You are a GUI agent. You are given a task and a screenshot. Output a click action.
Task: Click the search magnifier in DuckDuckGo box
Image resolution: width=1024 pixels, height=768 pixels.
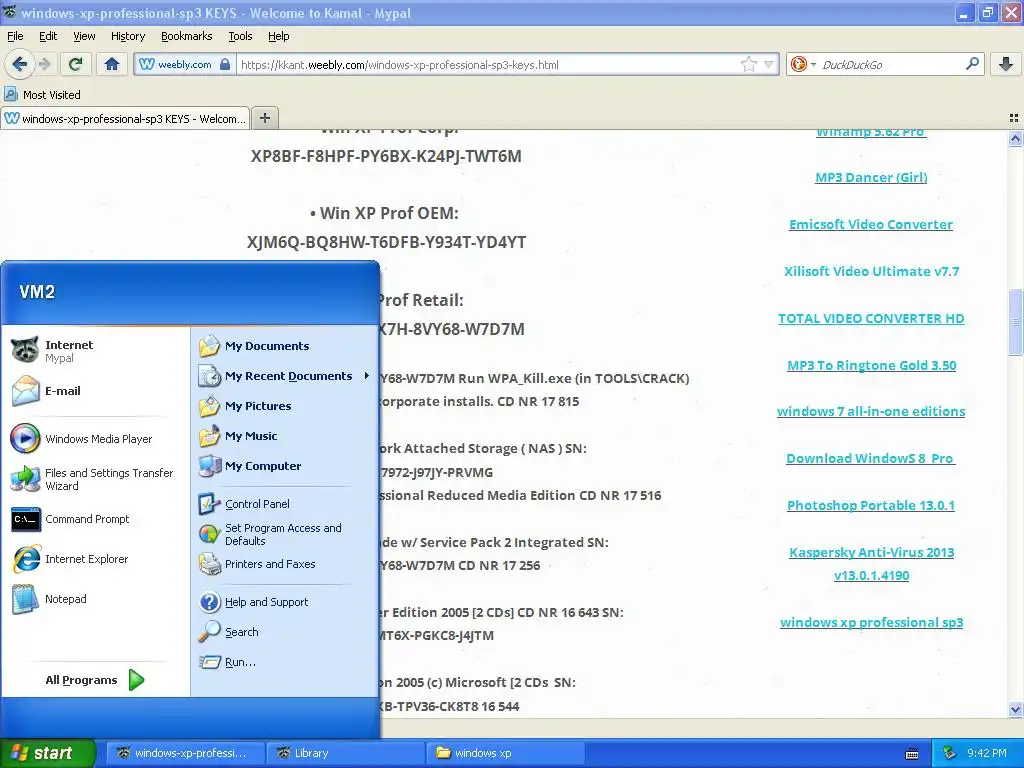click(x=972, y=64)
